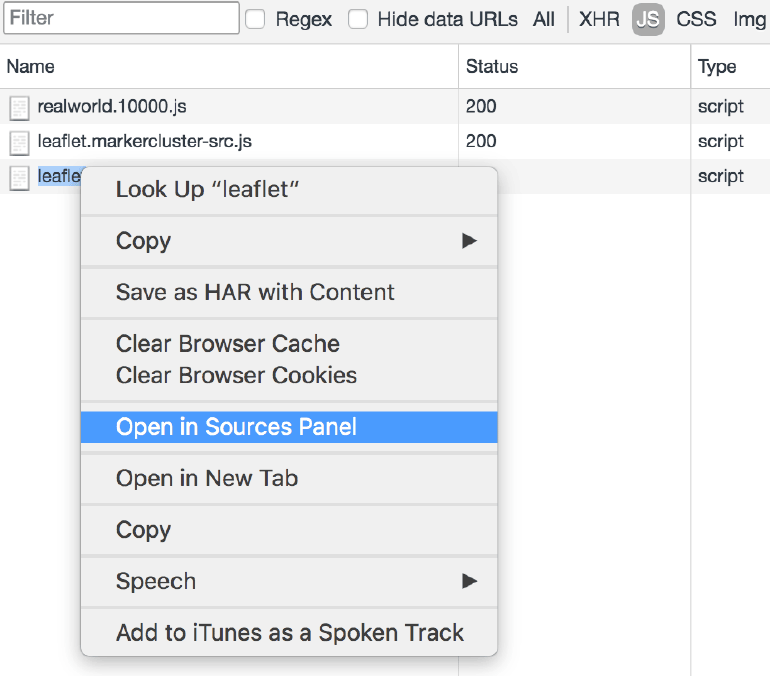Choose Open in Sources Panel
The image size is (770, 676).
(289, 427)
